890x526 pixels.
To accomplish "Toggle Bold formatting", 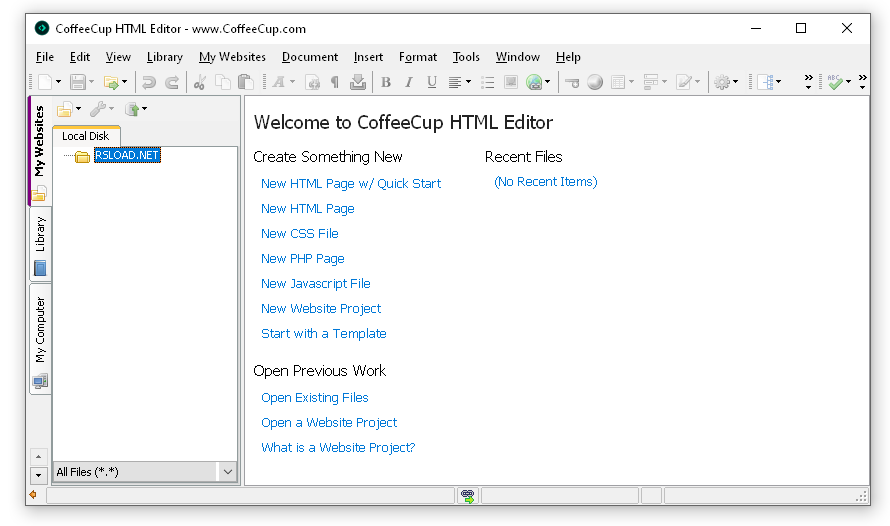I will pos(386,82).
